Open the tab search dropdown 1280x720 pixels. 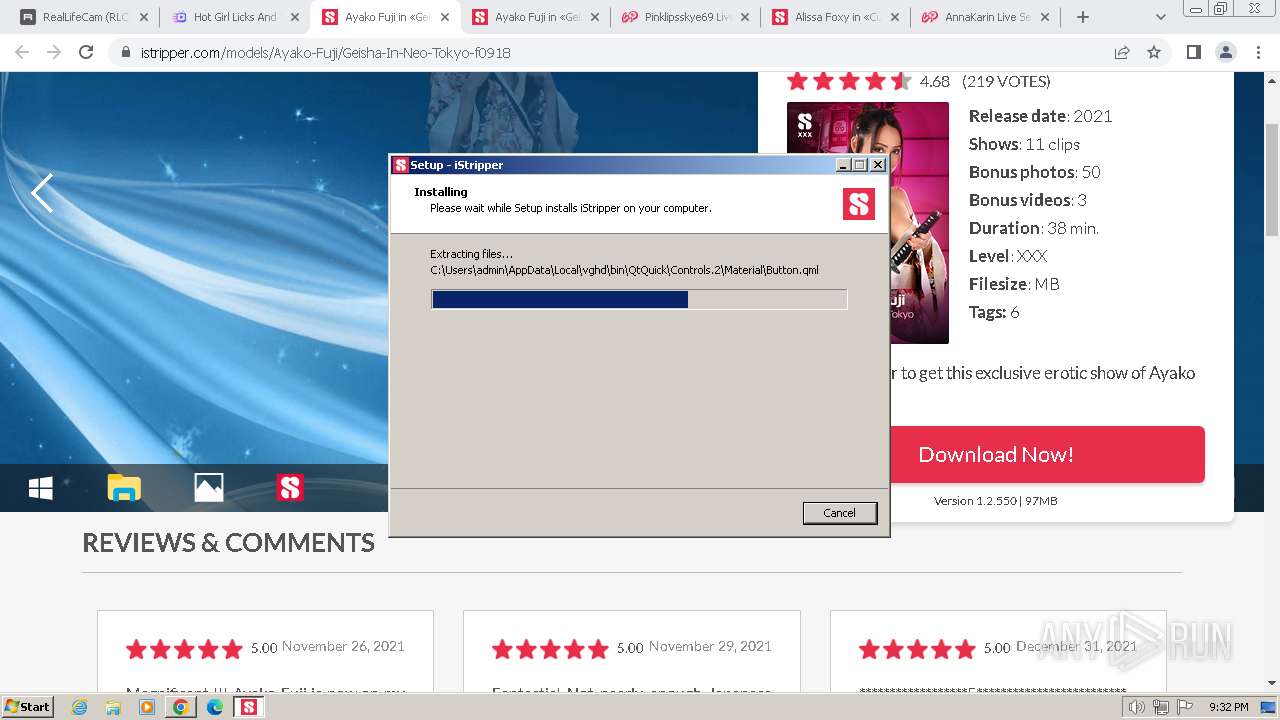[x=1161, y=17]
